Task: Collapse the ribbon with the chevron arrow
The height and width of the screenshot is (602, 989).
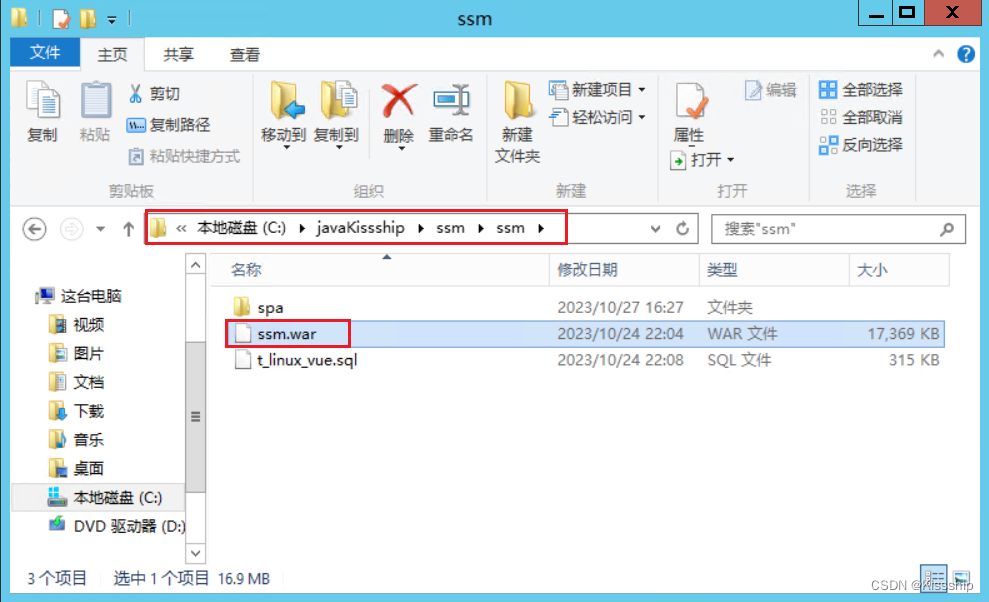Action: tap(939, 54)
